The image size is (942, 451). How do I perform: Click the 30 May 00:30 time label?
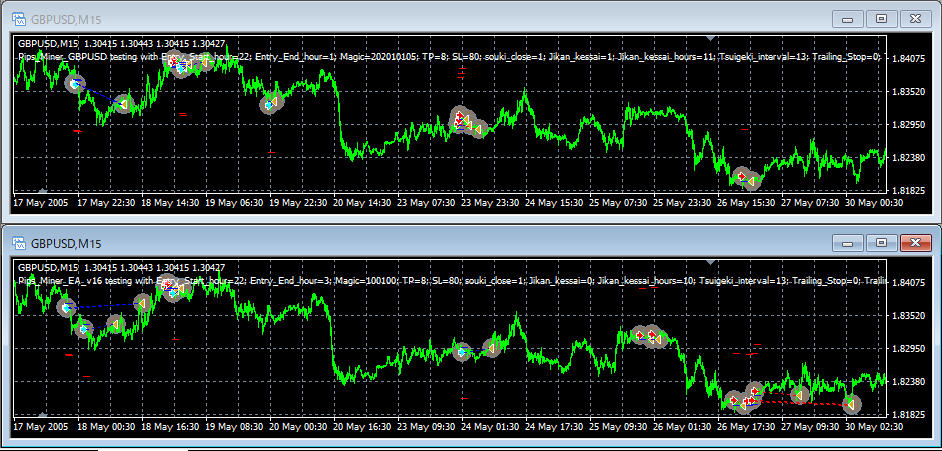click(875, 203)
